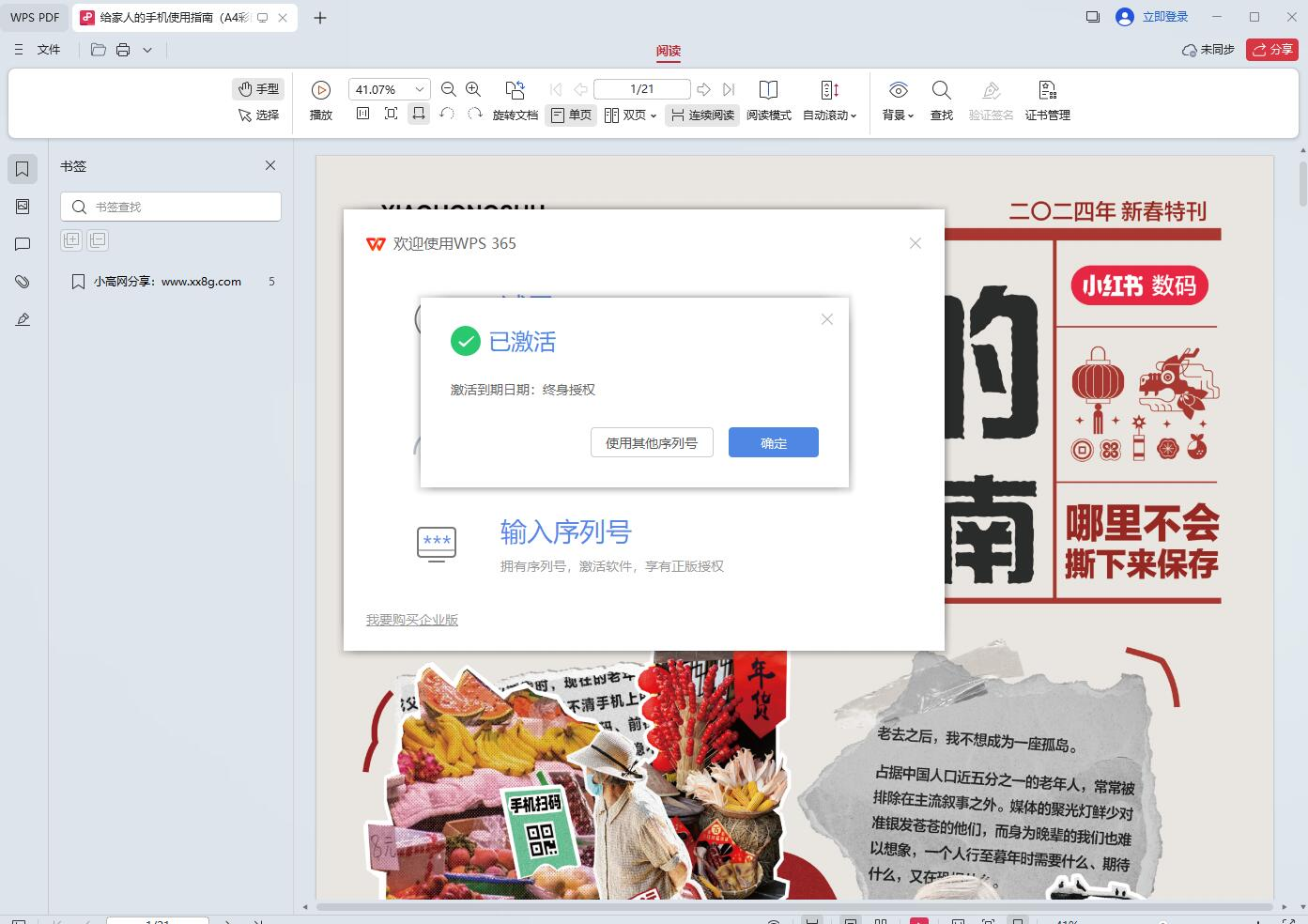Open the thumbnails sidebar panel icon
The image size is (1308, 924).
[x=23, y=207]
